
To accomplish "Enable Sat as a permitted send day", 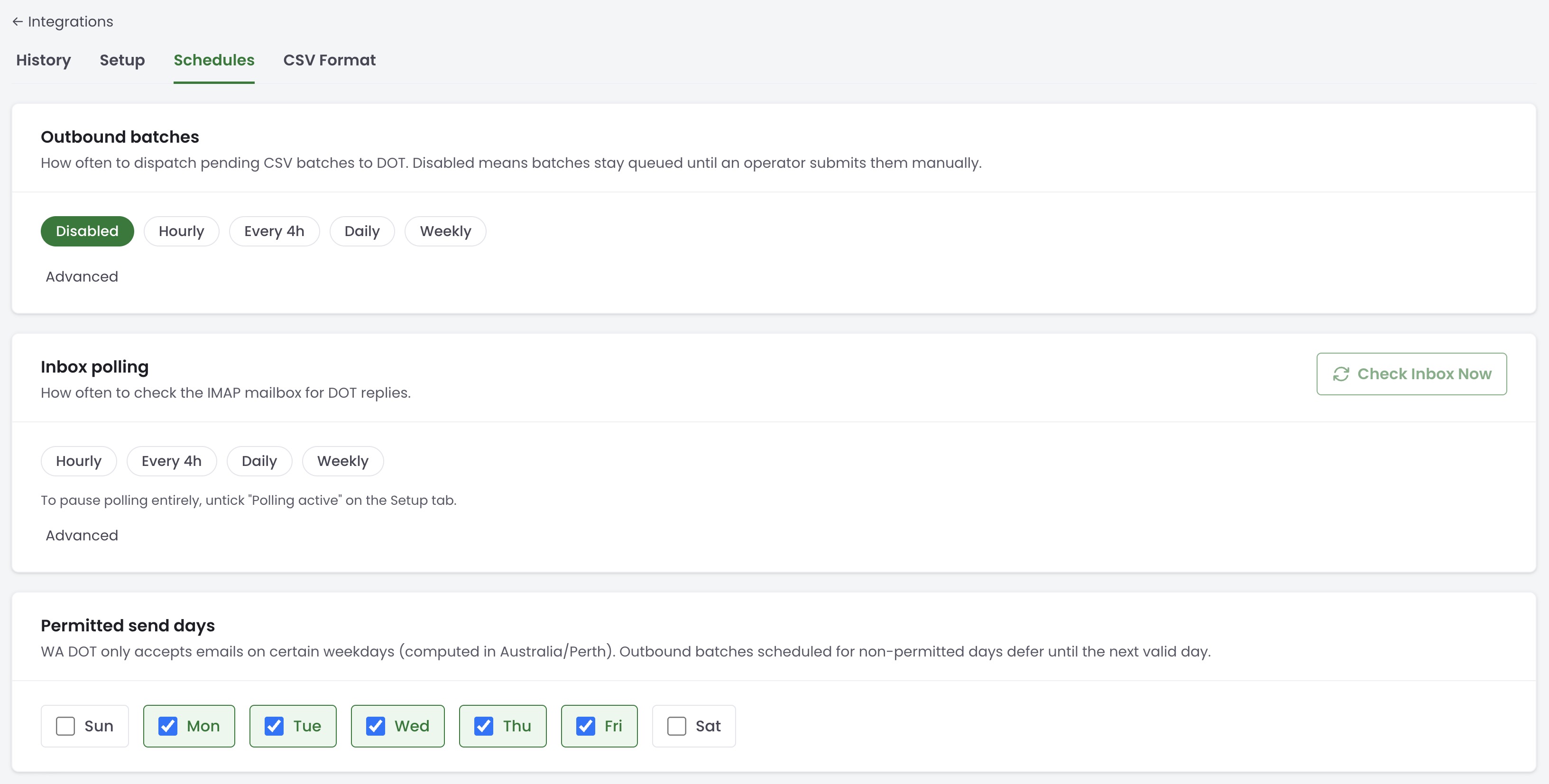I will (676, 726).
